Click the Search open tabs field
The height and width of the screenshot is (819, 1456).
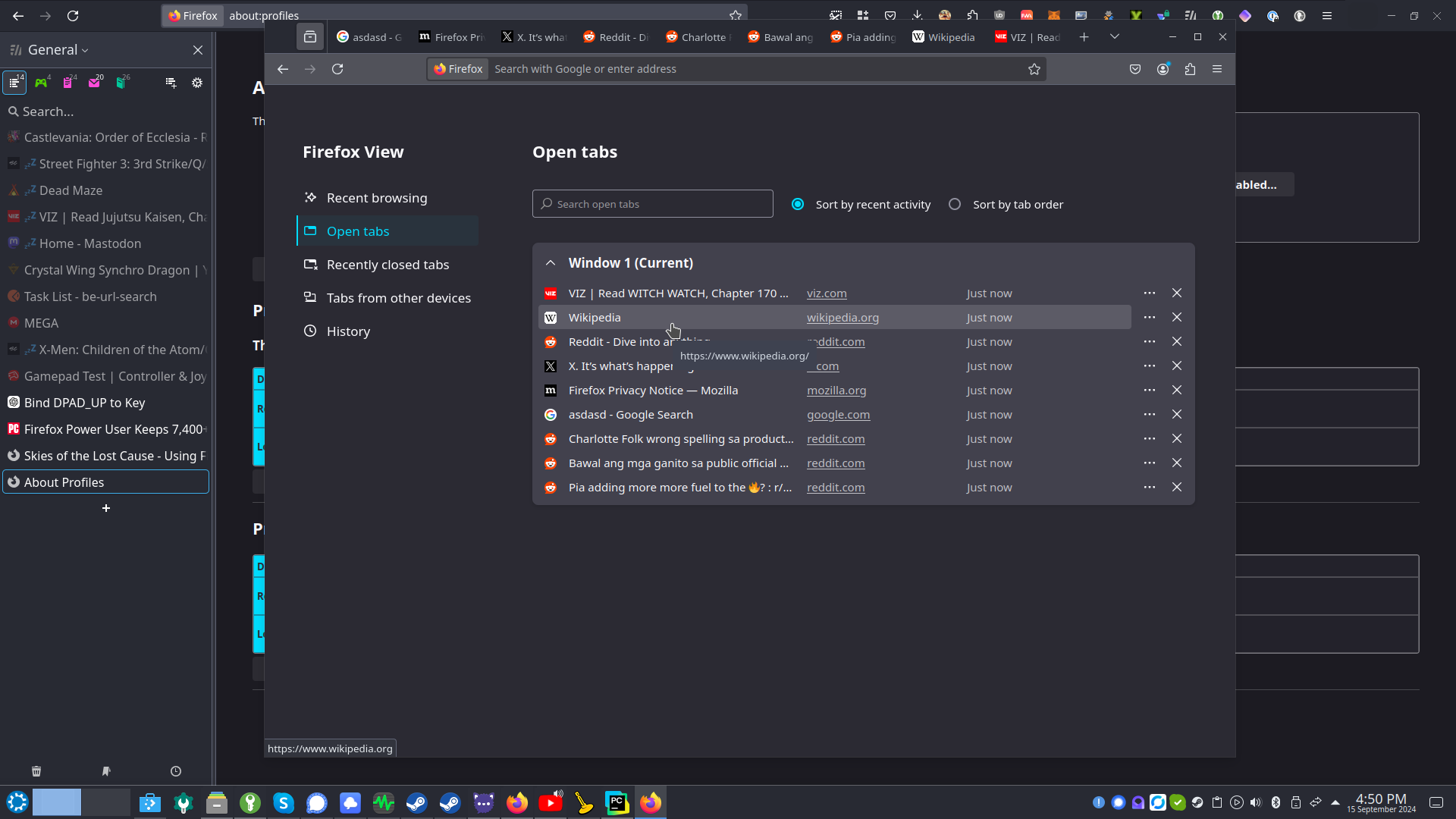[653, 204]
